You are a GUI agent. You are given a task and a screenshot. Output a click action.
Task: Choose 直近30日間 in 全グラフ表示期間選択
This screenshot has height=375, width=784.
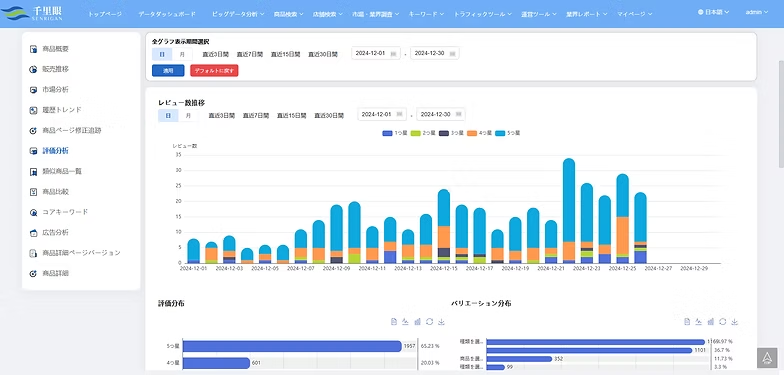(323, 54)
